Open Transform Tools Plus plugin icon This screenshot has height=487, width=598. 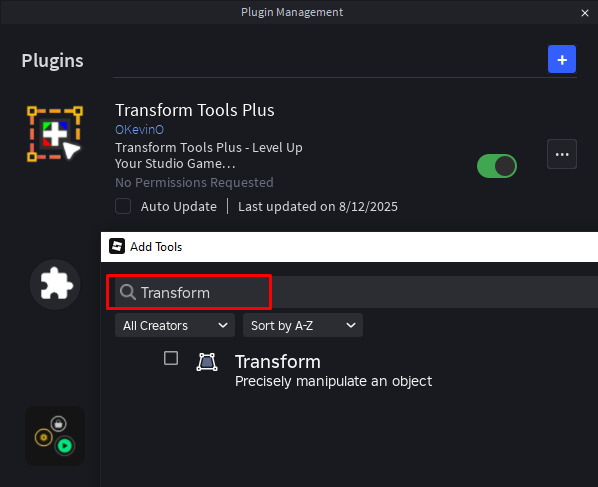55,134
